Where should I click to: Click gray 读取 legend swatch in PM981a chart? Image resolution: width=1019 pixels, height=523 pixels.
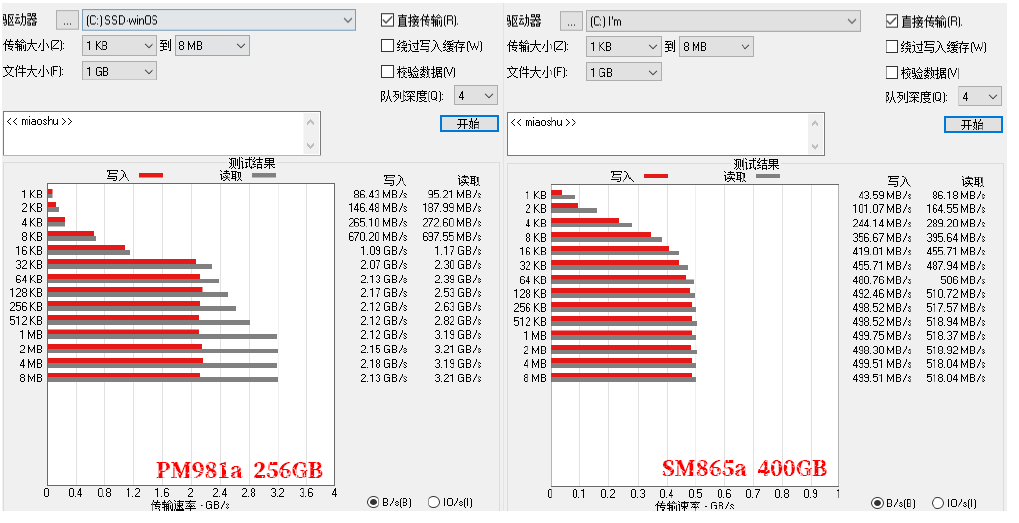tap(264, 175)
